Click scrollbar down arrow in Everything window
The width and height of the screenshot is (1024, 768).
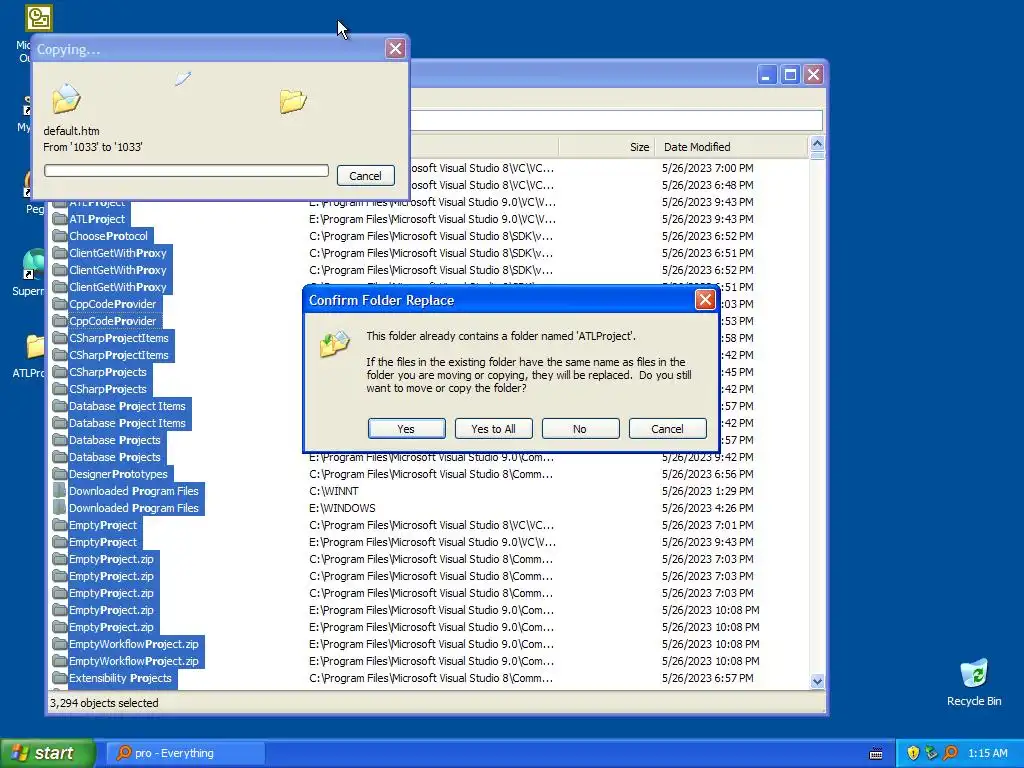pyautogui.click(x=817, y=681)
